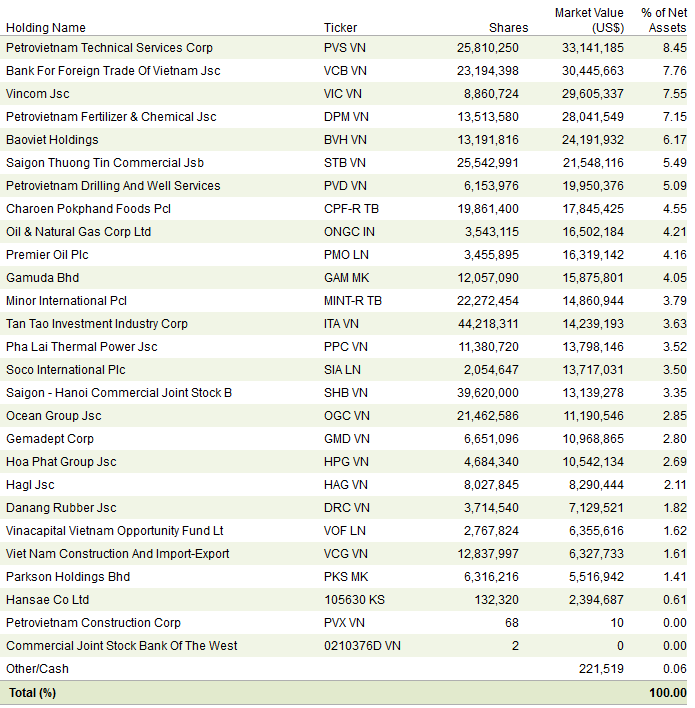Click ticker PMO LN
695x708 pixels.
coord(346,255)
